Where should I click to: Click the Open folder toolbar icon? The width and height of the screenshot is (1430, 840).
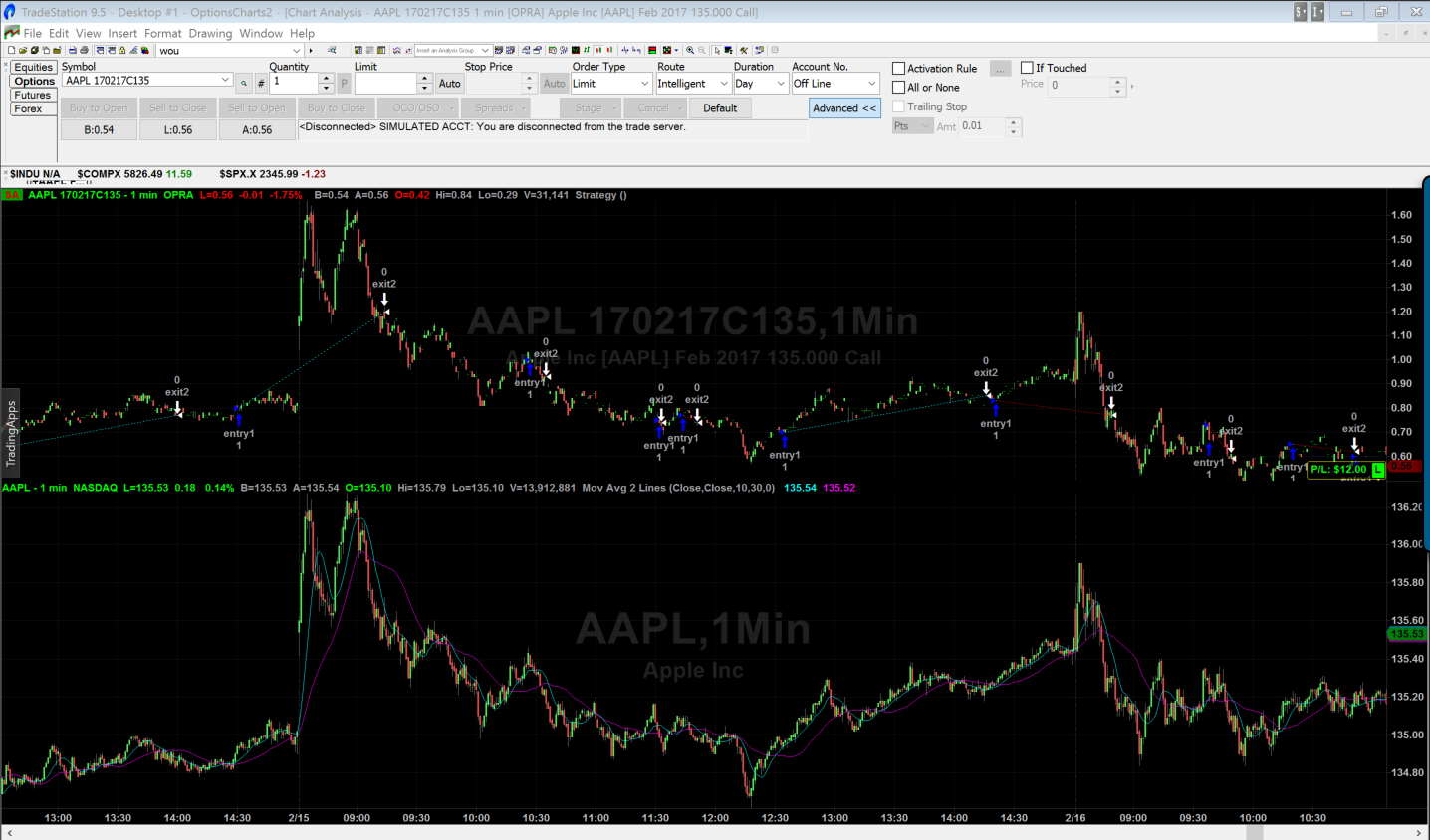[23, 50]
